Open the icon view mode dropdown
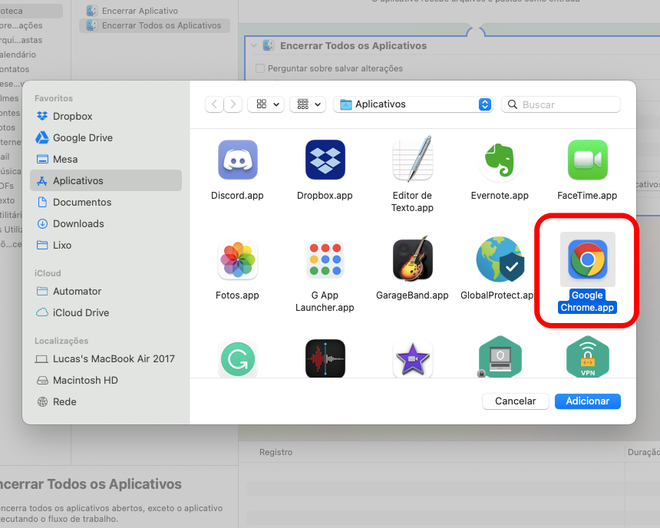This screenshot has height=528, width=660. 266,104
